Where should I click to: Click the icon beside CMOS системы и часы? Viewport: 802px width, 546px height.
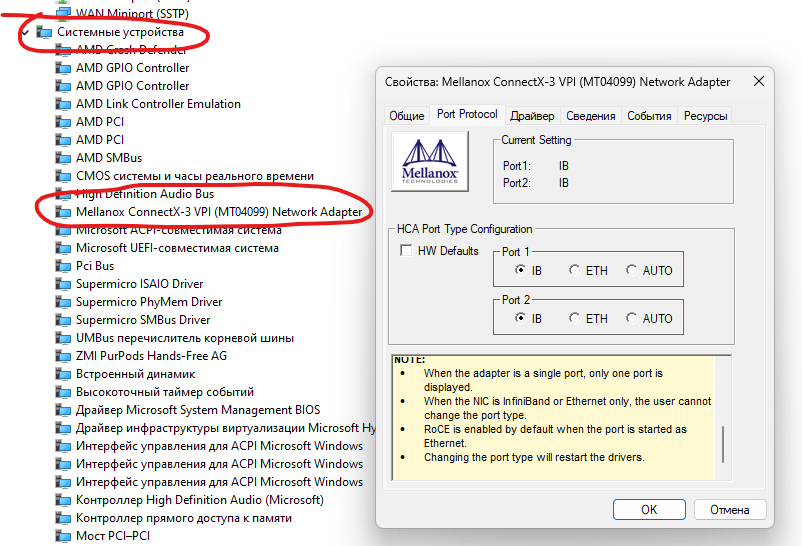(x=63, y=176)
